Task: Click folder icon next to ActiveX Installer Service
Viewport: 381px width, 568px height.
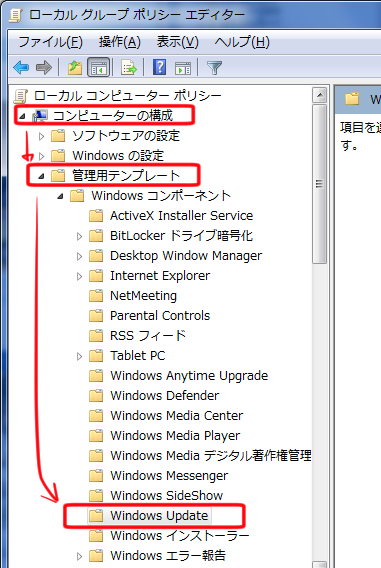Action: pyautogui.click(x=96, y=216)
